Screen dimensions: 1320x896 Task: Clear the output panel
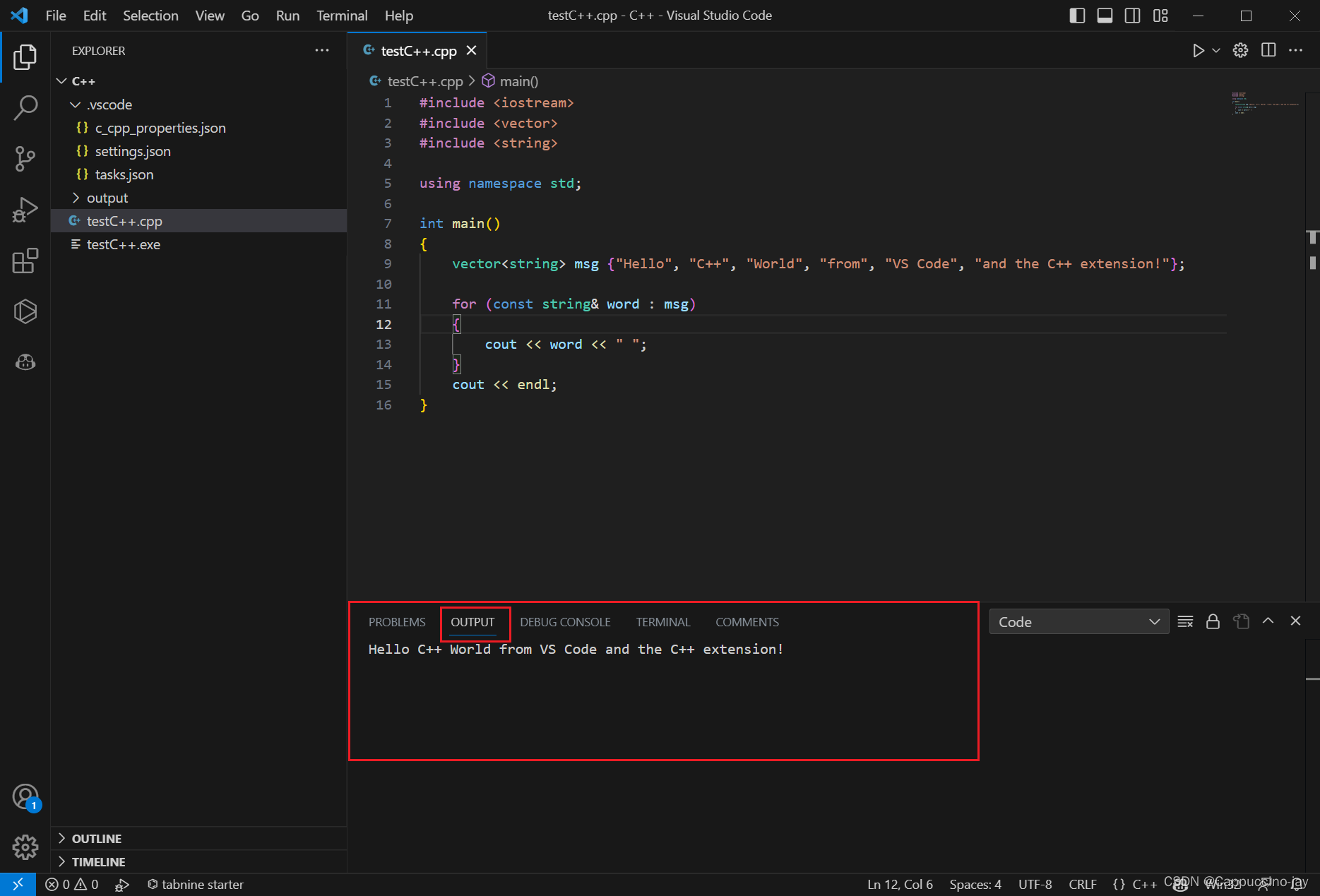coord(1185,621)
